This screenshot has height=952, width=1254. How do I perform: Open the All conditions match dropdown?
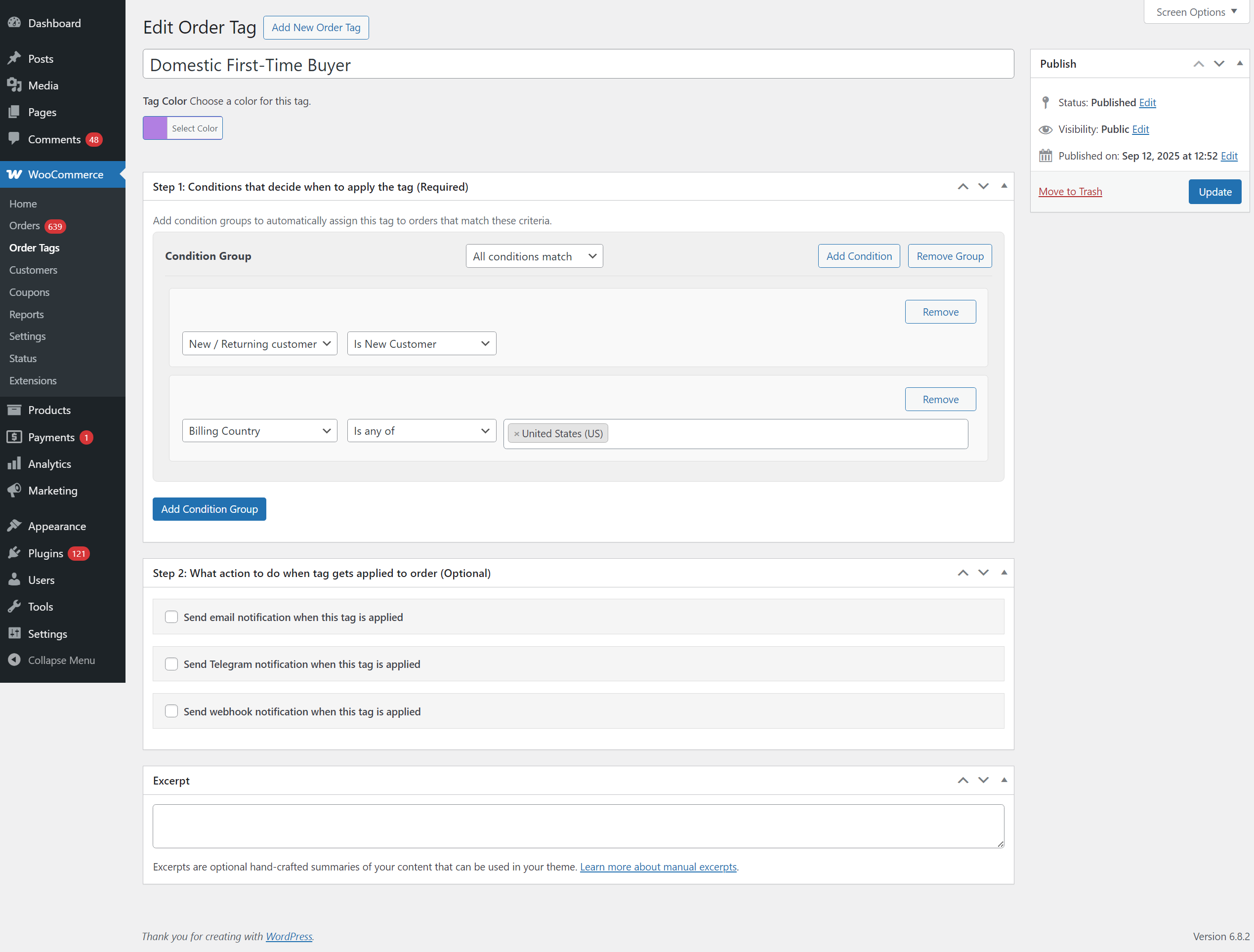coord(534,256)
